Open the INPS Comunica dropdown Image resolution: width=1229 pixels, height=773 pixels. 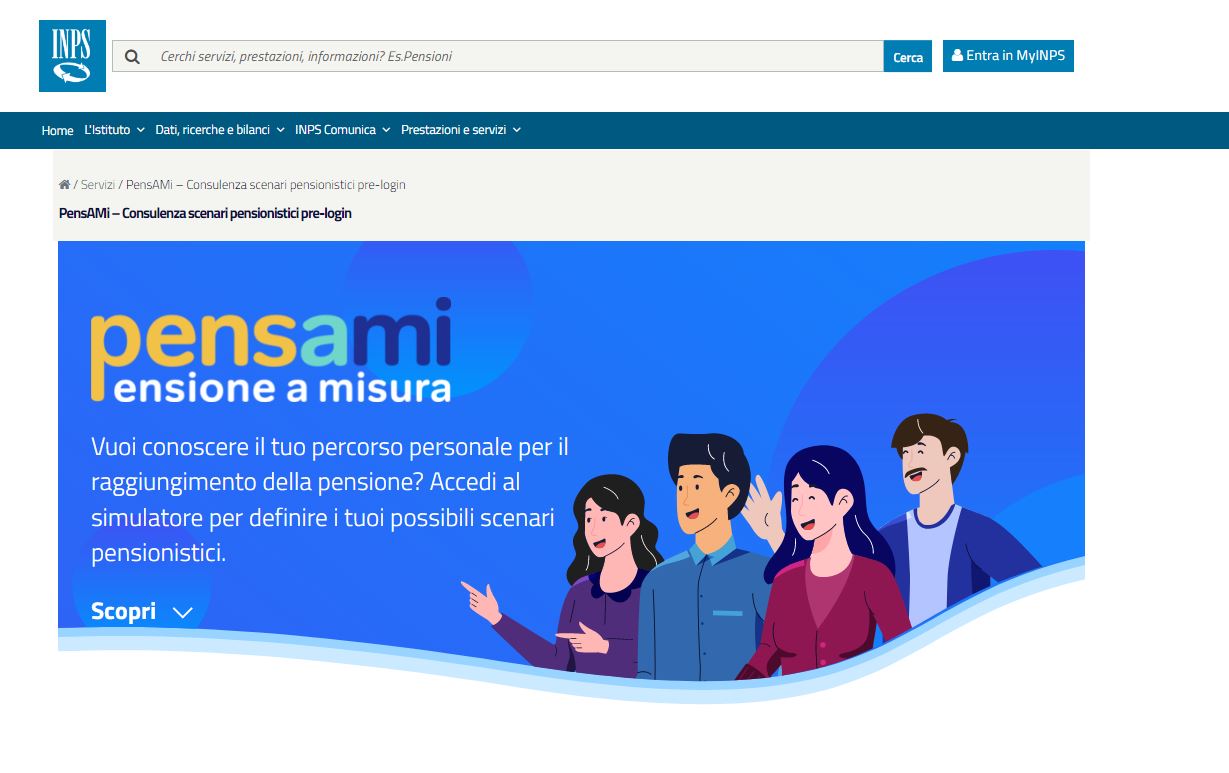343,130
